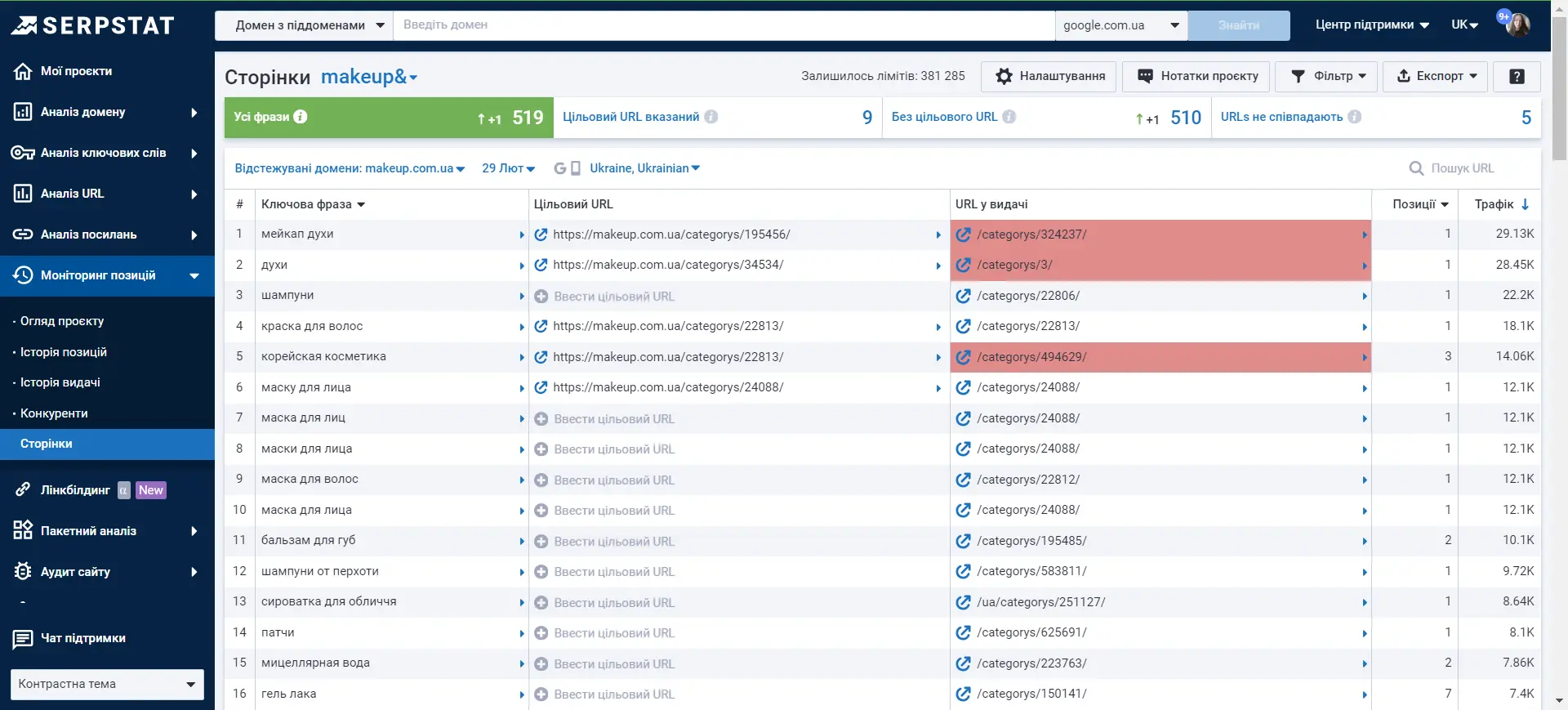Click the info icon next to Усі фрази

(x=301, y=117)
